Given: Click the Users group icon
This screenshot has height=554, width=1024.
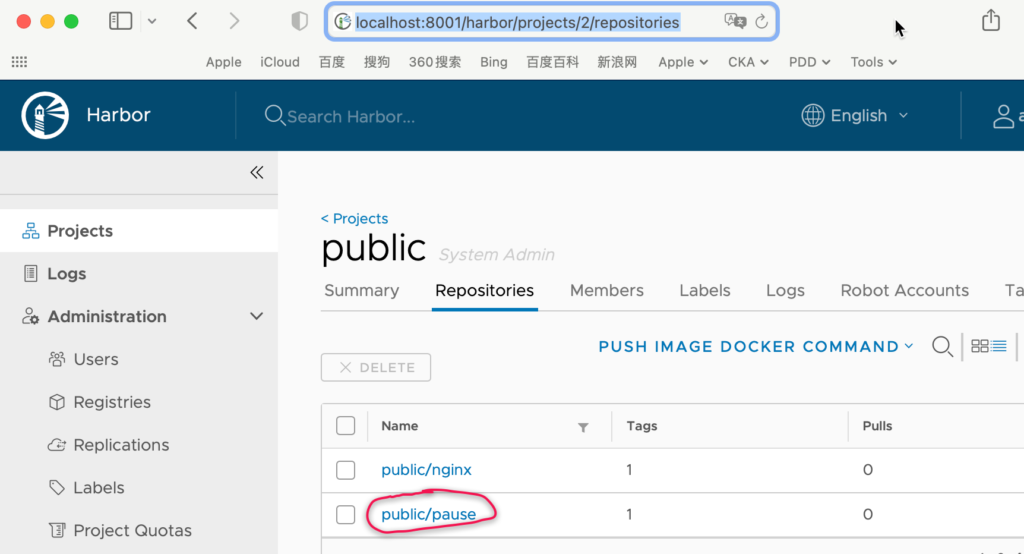Looking at the screenshot, I should tap(57, 359).
